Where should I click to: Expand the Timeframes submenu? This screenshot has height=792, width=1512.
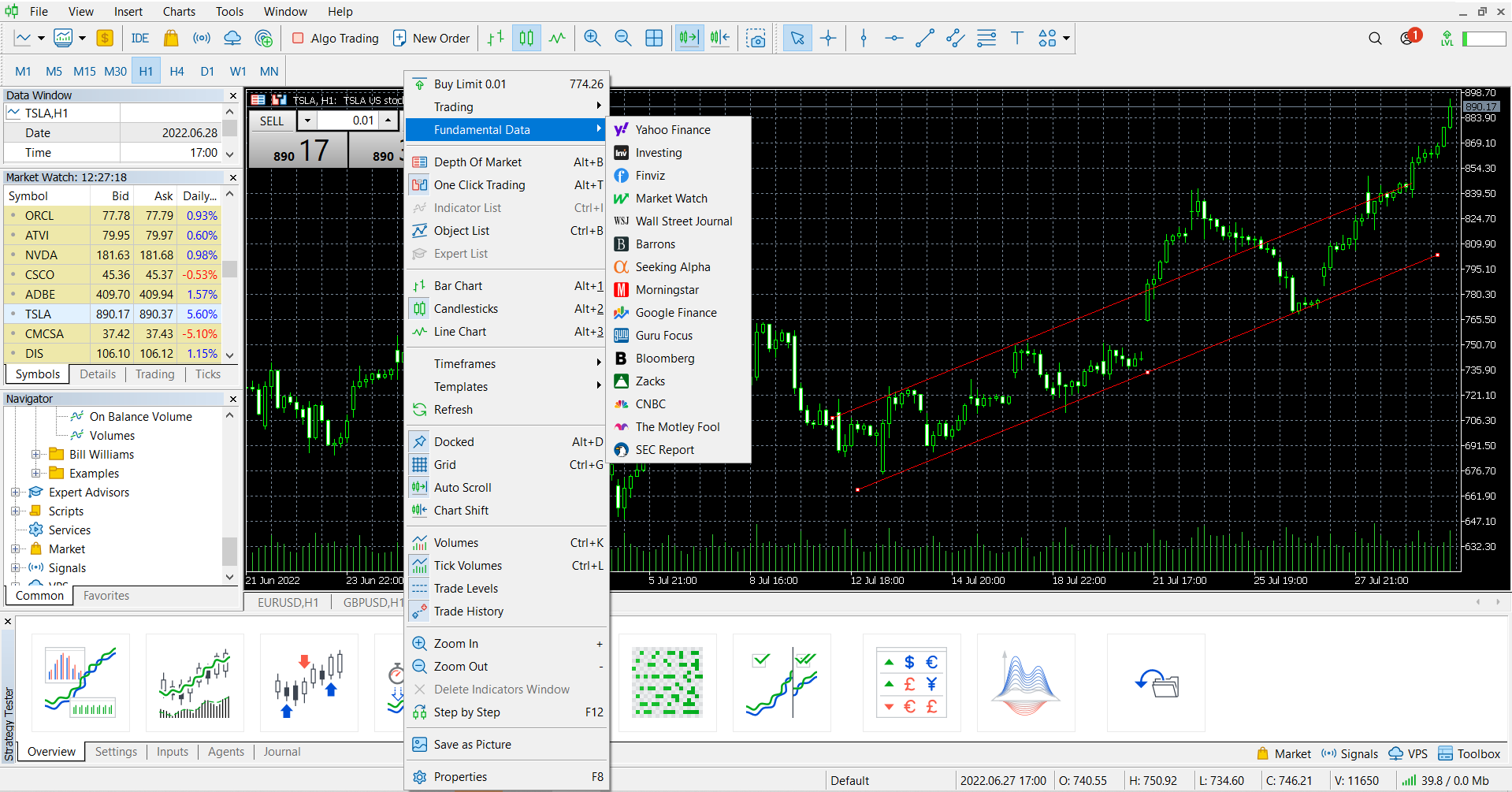[507, 363]
